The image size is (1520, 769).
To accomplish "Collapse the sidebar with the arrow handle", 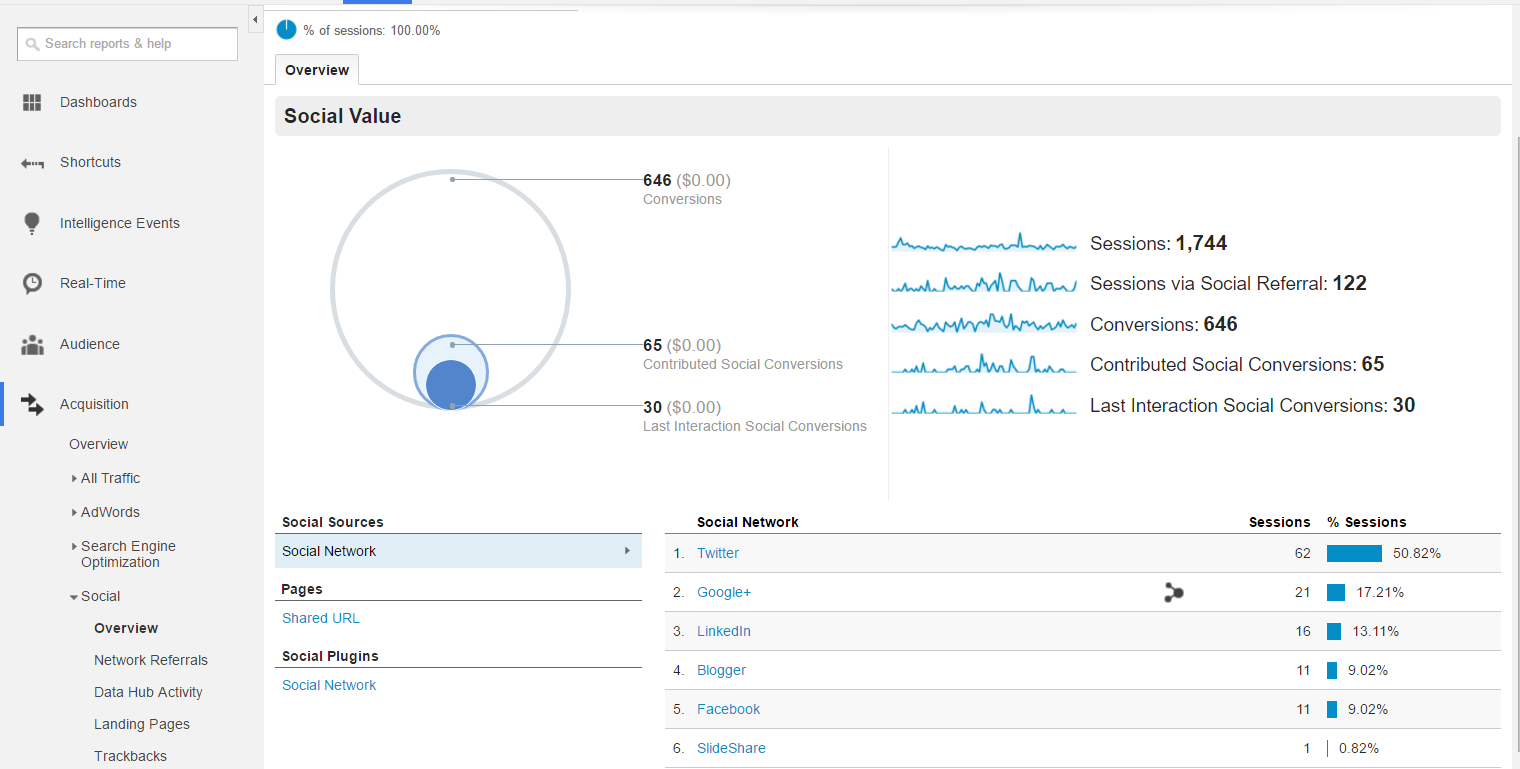I will tap(255, 20).
